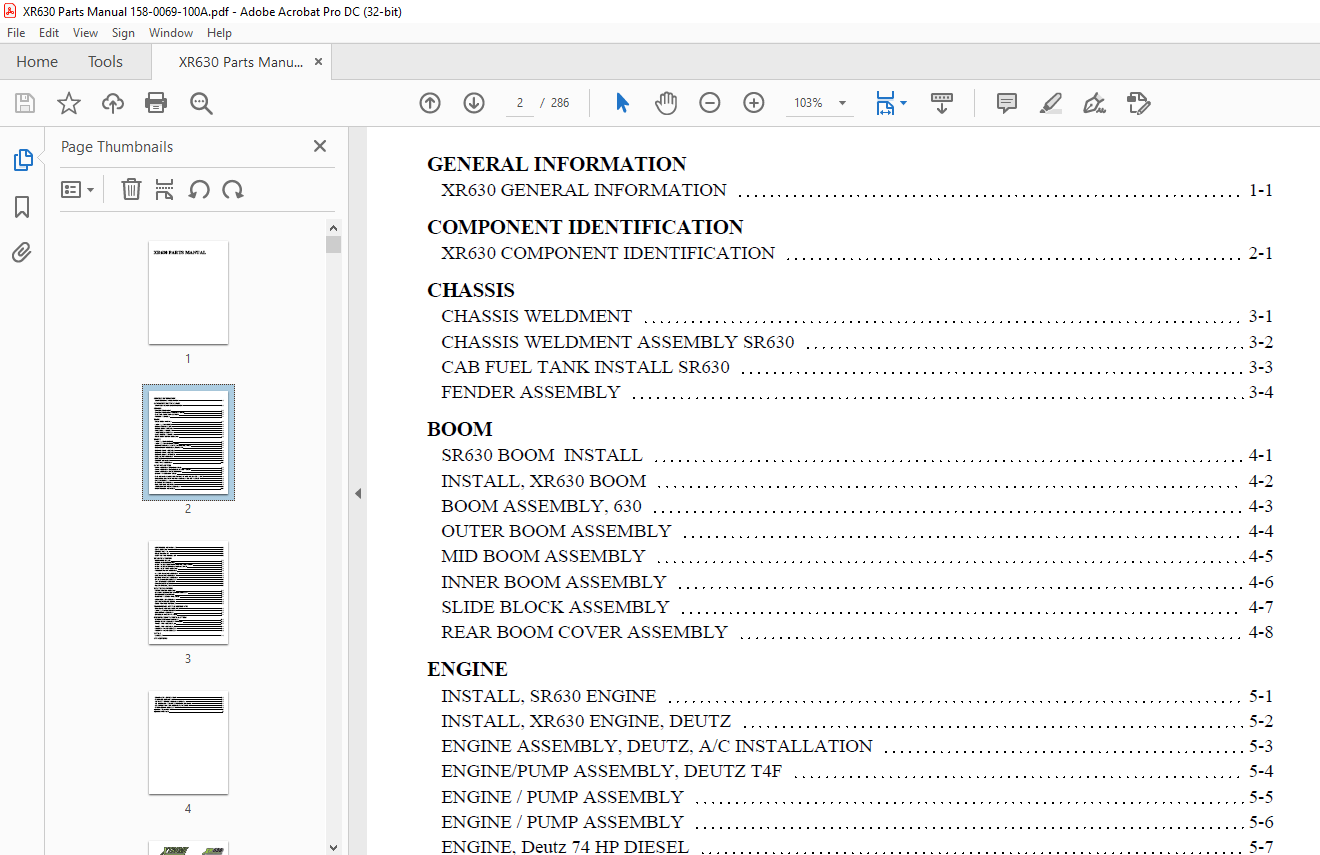
Task: Delete selected page with trash icon
Action: tap(131, 189)
